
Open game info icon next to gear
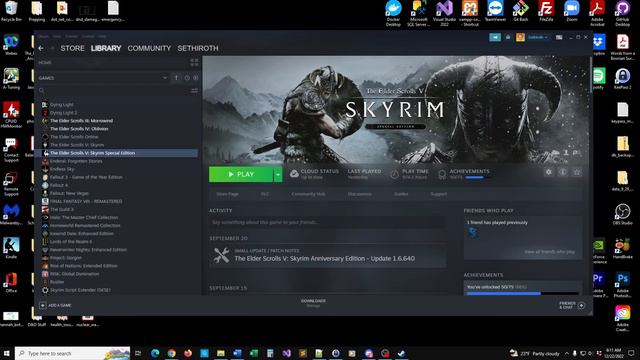(x=563, y=172)
